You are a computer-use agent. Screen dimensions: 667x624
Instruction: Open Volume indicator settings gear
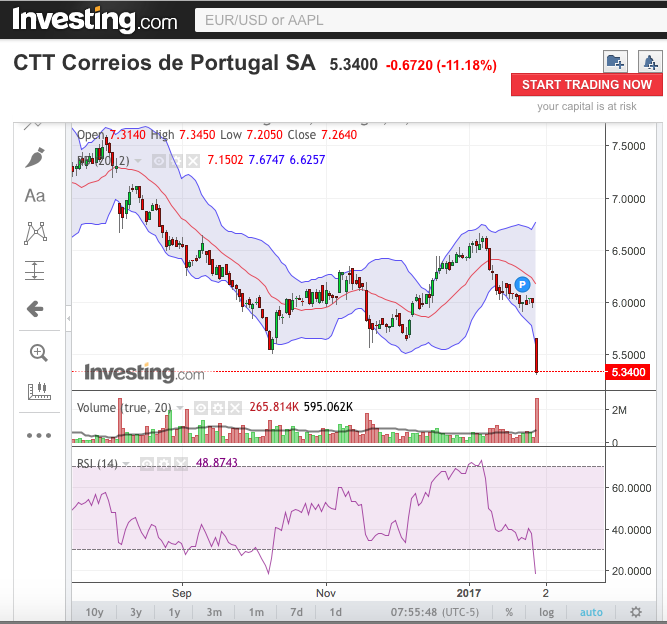click(x=218, y=408)
